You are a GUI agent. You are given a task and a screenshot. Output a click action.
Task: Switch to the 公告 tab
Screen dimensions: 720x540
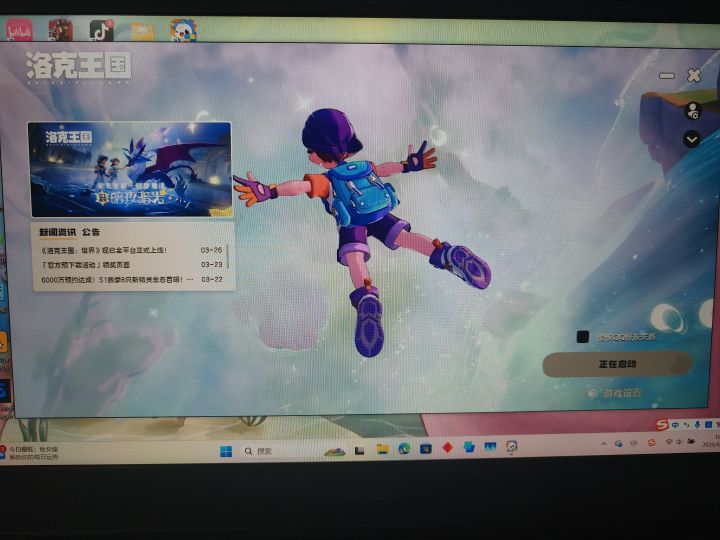(x=91, y=232)
